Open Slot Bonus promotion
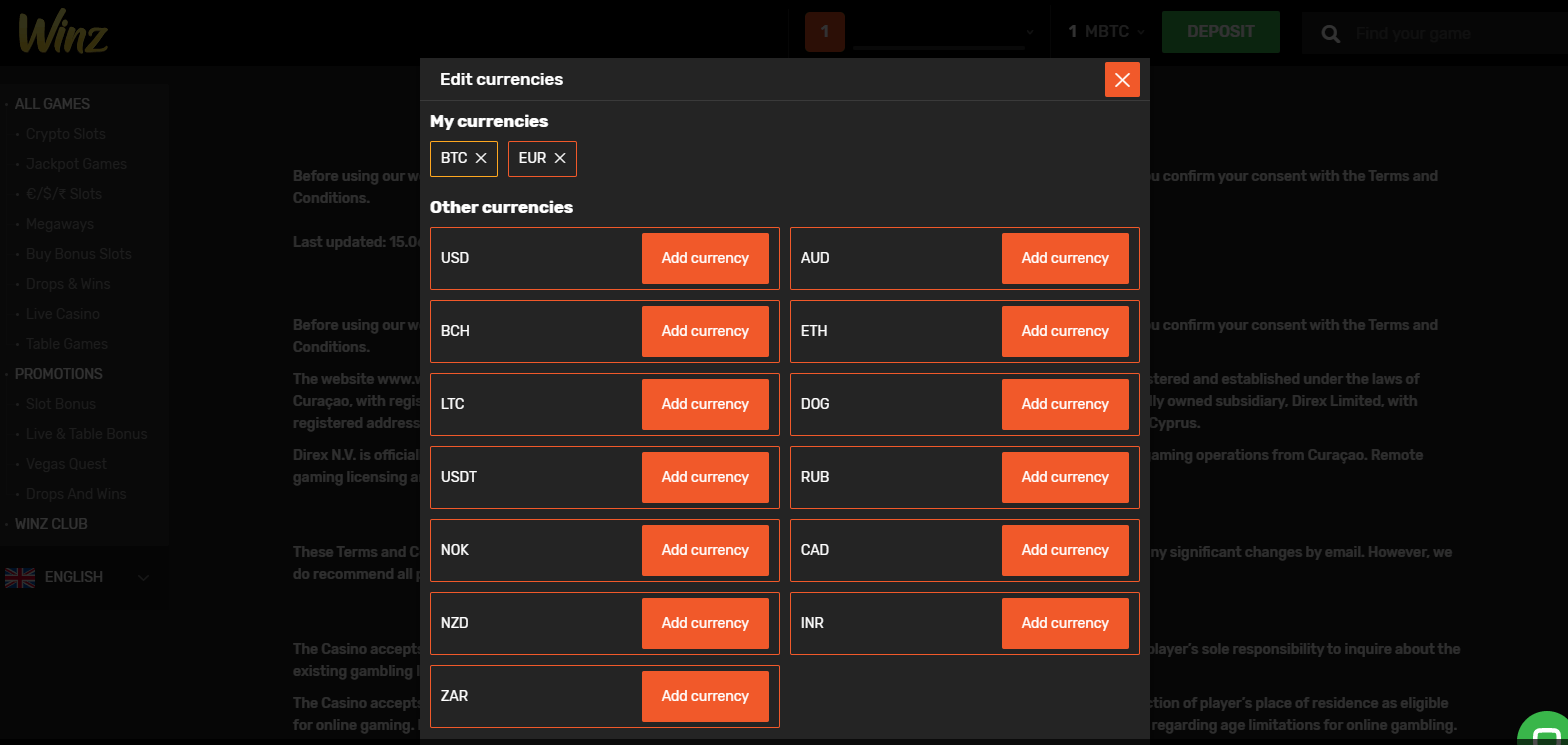The image size is (1568, 745). pos(61,404)
